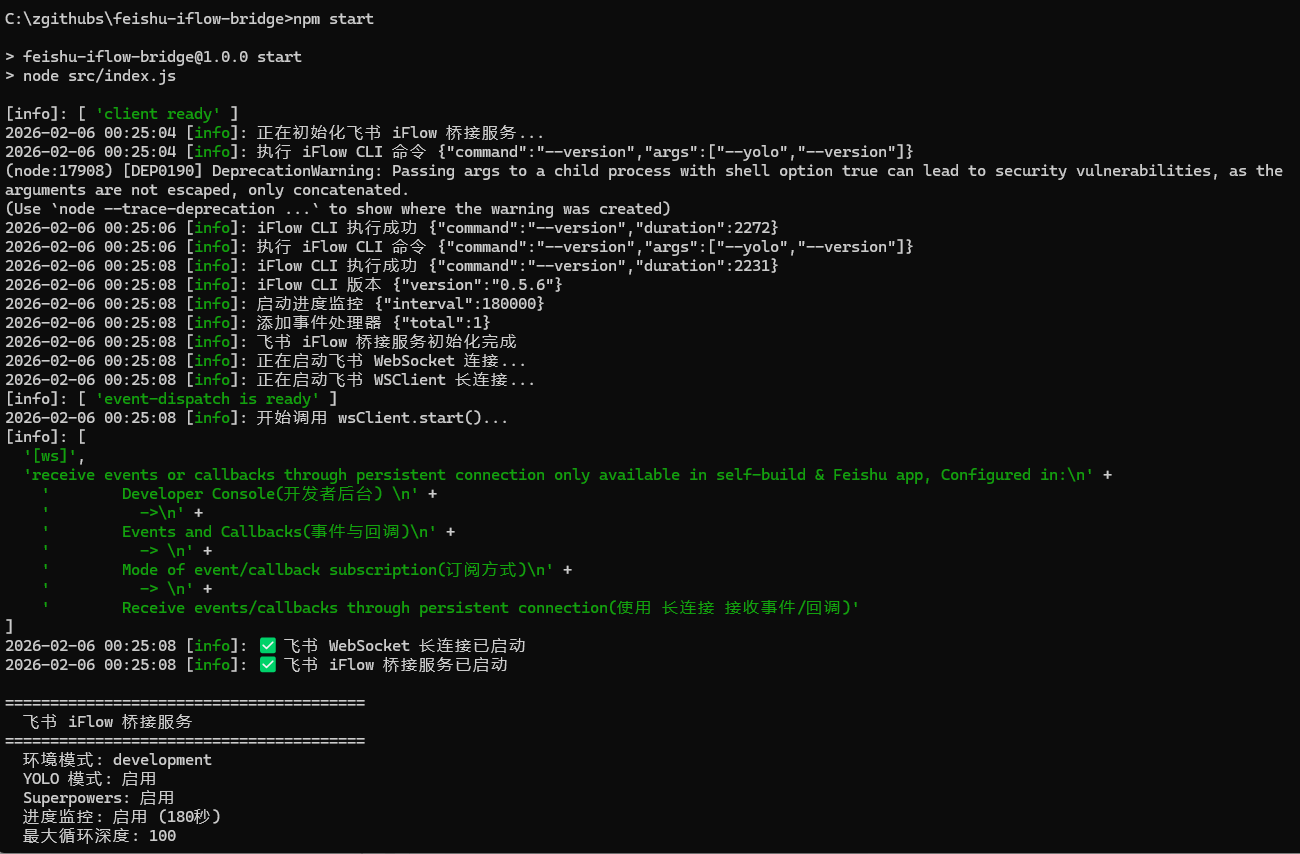1300x854 pixels.
Task: Click the "最大循环深度: 100" line
Action: coord(99,836)
